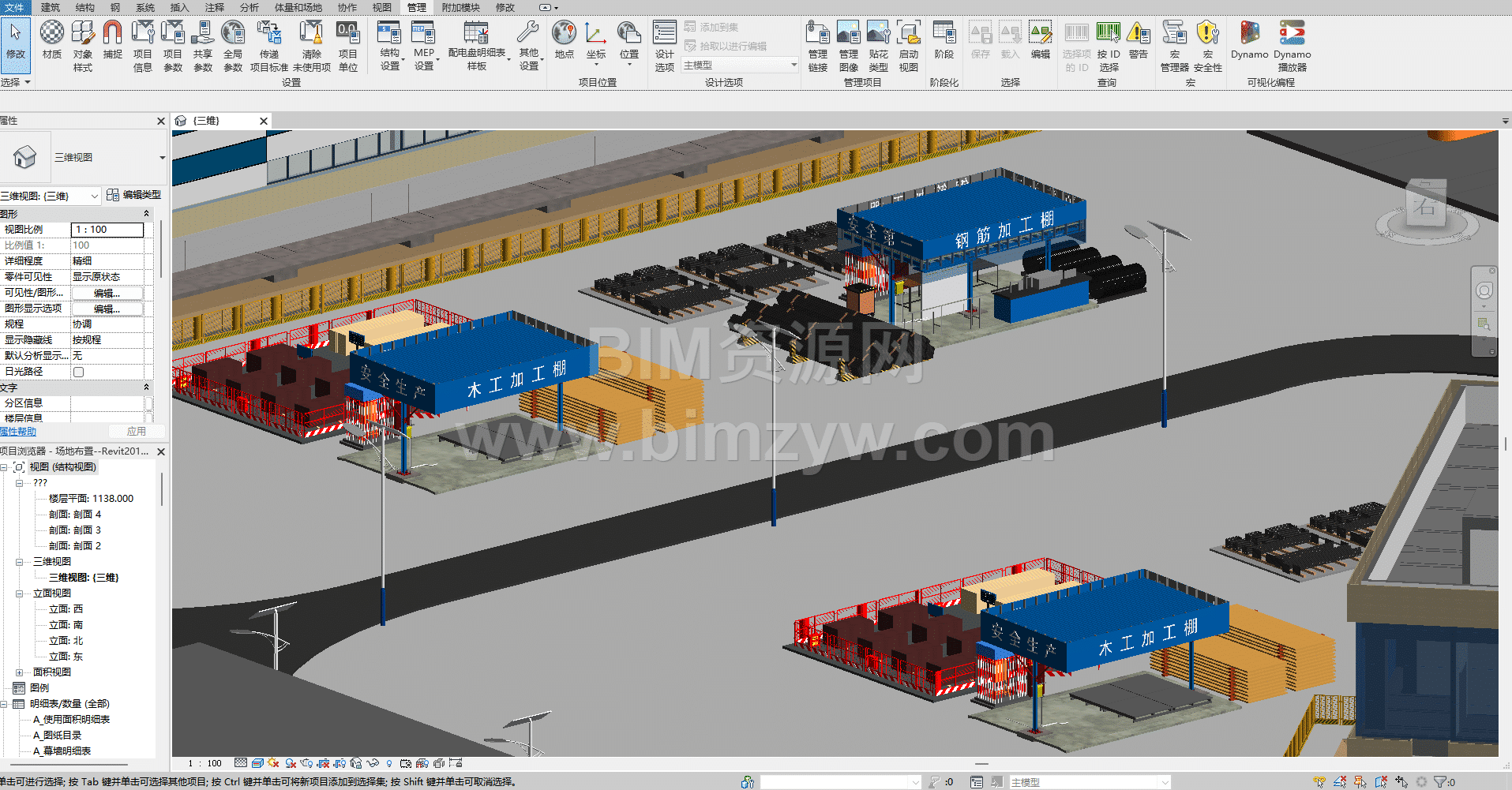Click 编辑类型 button in properties

(134, 195)
